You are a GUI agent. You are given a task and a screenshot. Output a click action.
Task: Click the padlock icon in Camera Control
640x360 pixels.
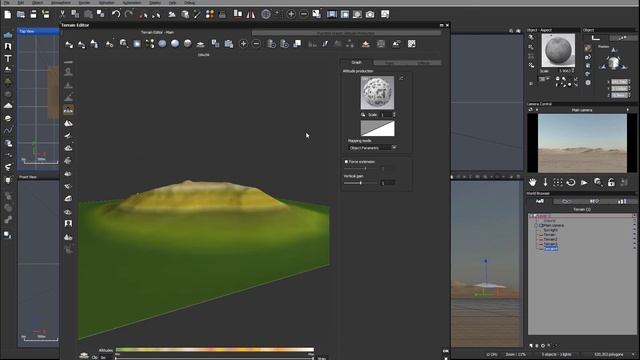coord(611,182)
